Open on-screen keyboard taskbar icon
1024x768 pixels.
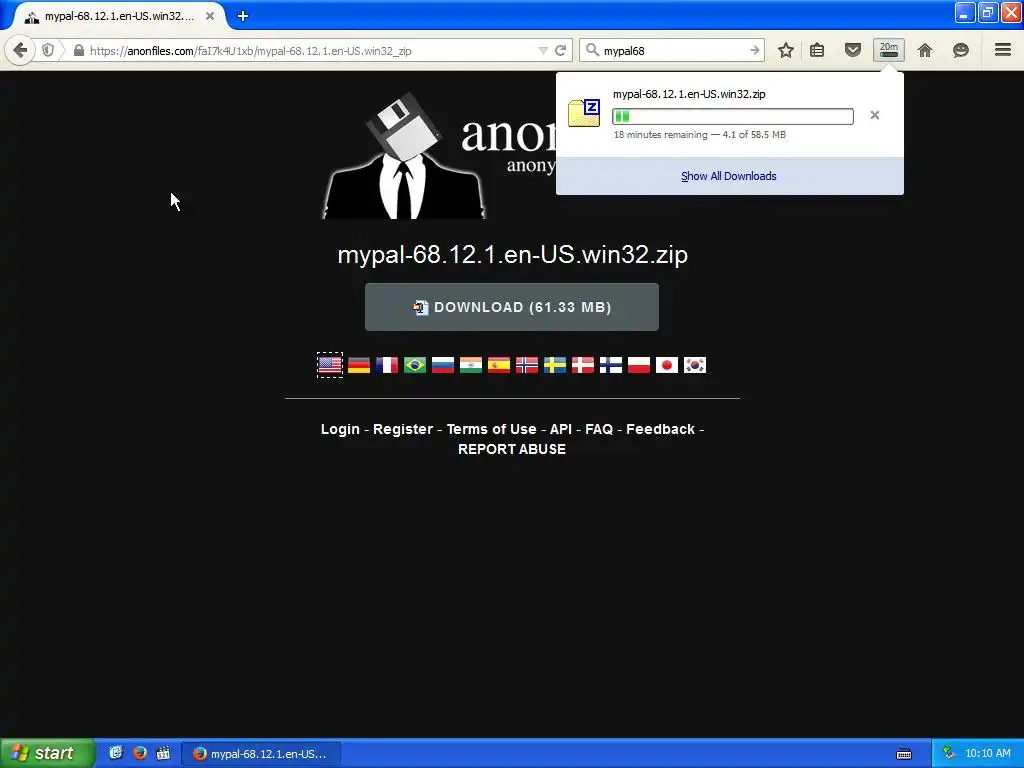[904, 754]
